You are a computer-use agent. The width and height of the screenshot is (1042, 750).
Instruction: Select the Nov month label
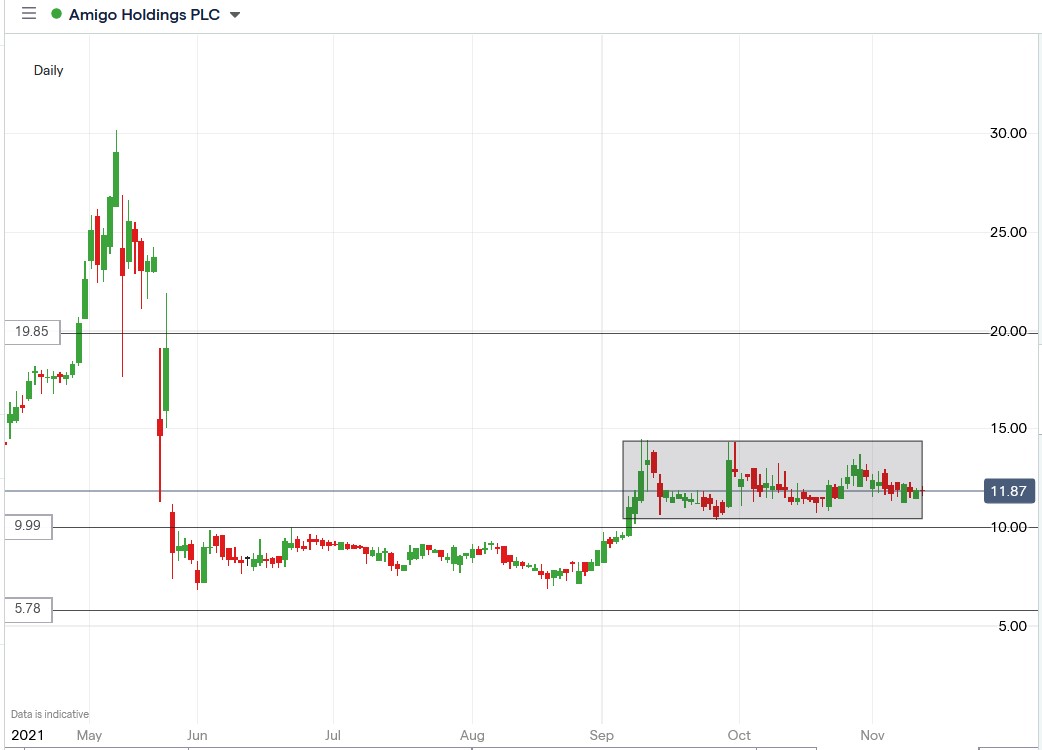pos(871,735)
